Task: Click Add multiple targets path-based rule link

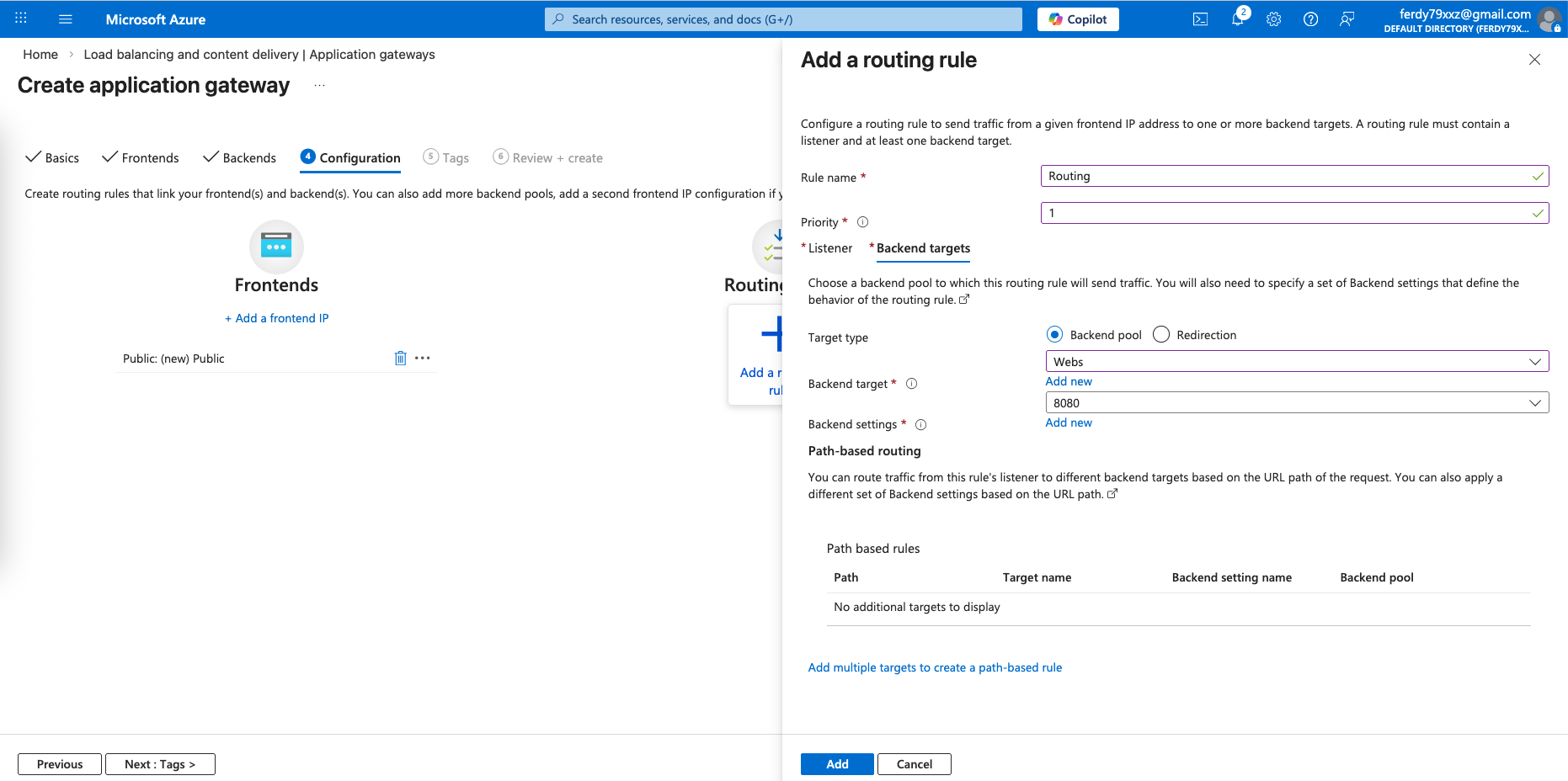Action: 935,667
